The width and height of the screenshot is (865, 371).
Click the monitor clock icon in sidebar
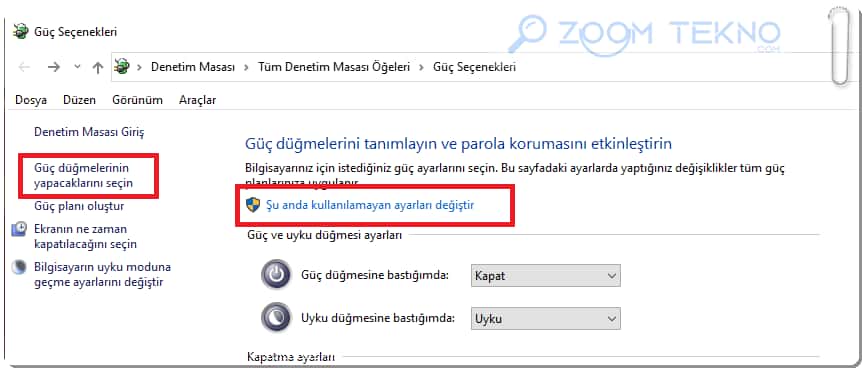[19, 229]
